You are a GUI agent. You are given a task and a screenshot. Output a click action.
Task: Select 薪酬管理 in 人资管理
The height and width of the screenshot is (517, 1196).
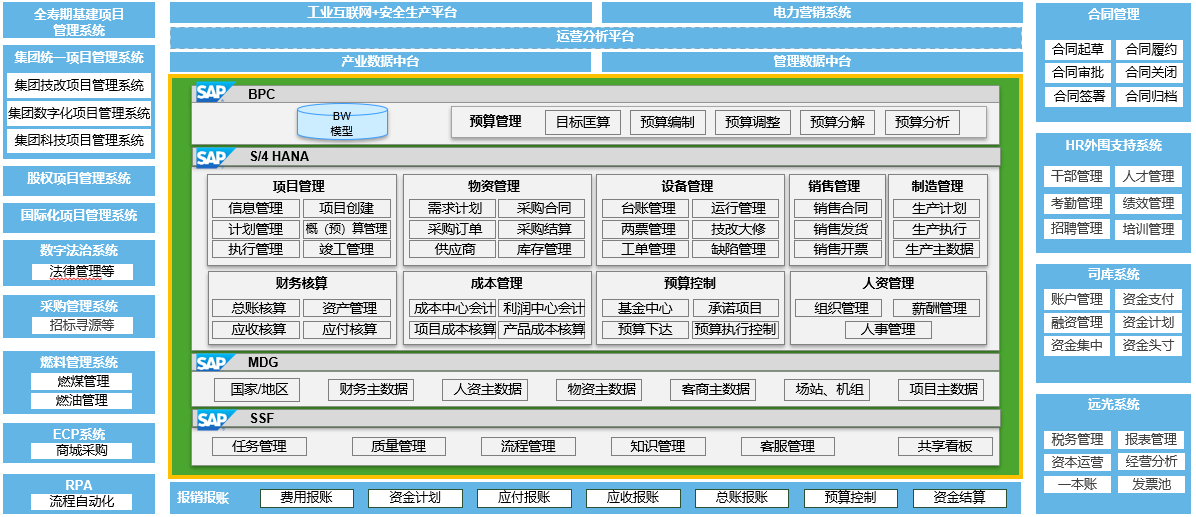click(x=938, y=308)
